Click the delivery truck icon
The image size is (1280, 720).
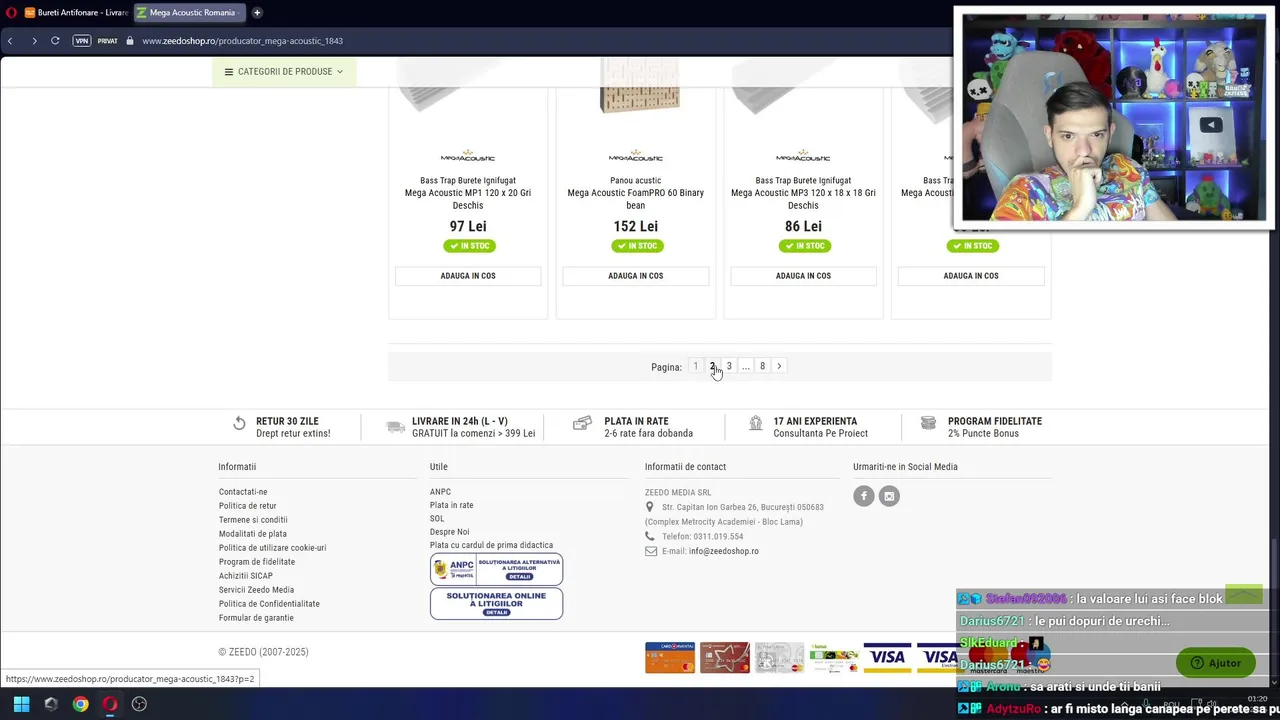(396, 427)
